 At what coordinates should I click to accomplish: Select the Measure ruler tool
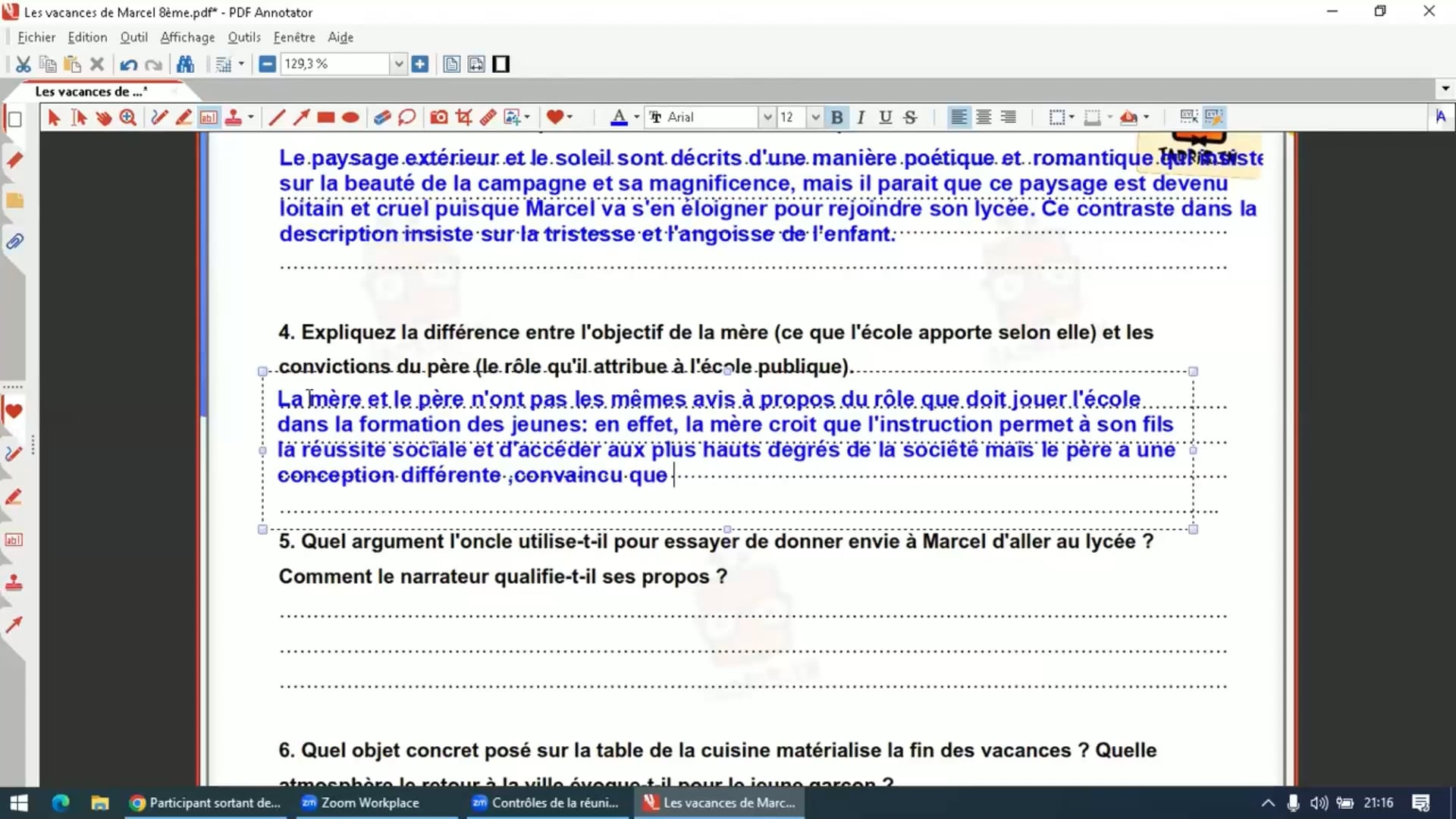[488, 118]
